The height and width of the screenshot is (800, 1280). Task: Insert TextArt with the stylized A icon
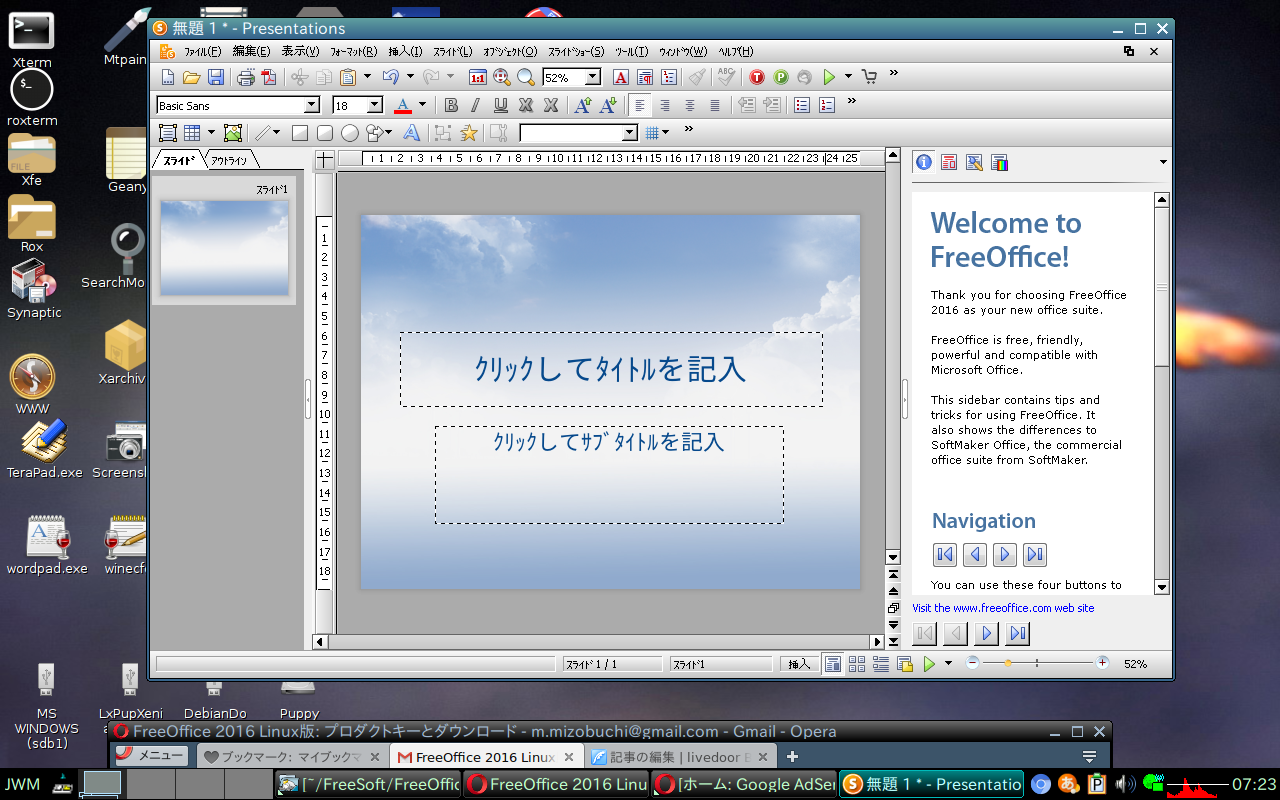coord(411,133)
